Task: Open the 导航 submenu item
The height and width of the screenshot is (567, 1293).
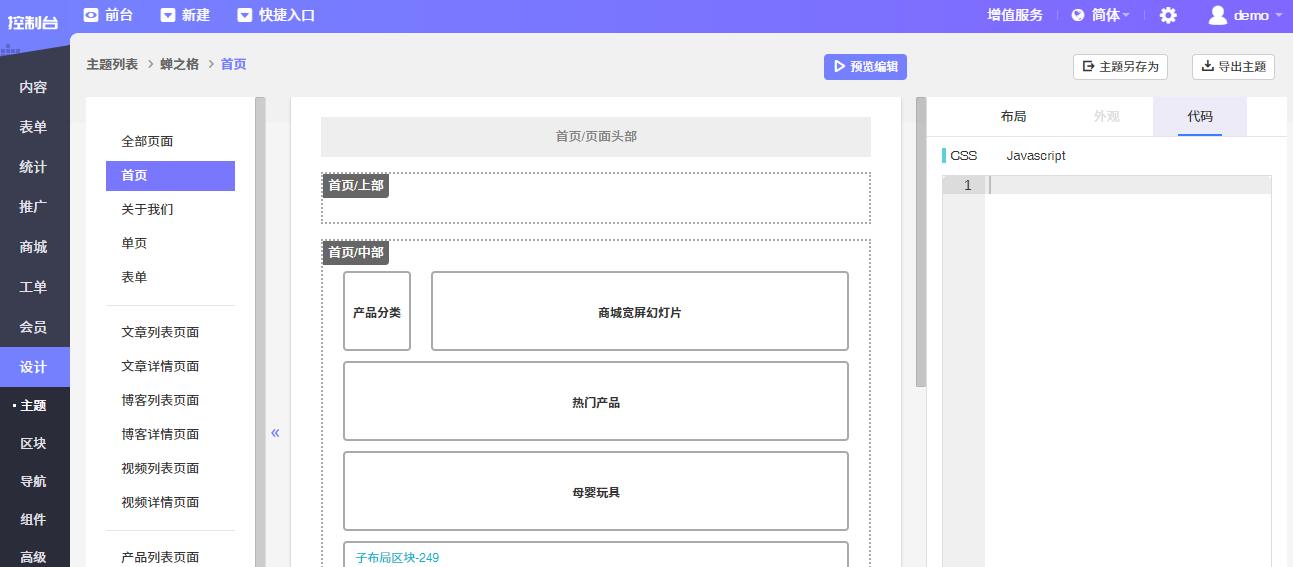Action: [34, 481]
